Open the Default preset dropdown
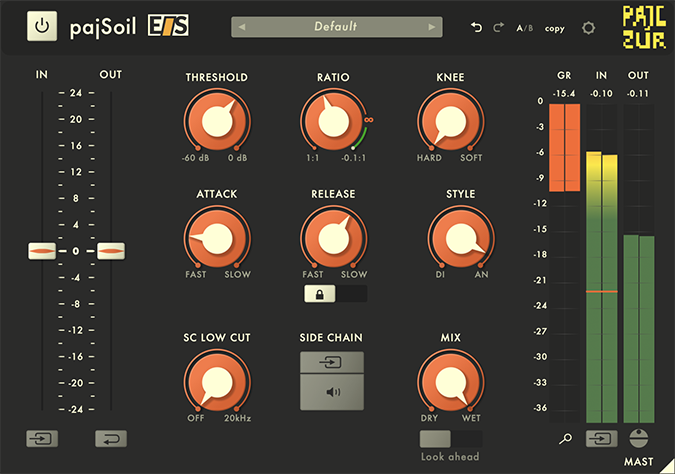 [334, 27]
